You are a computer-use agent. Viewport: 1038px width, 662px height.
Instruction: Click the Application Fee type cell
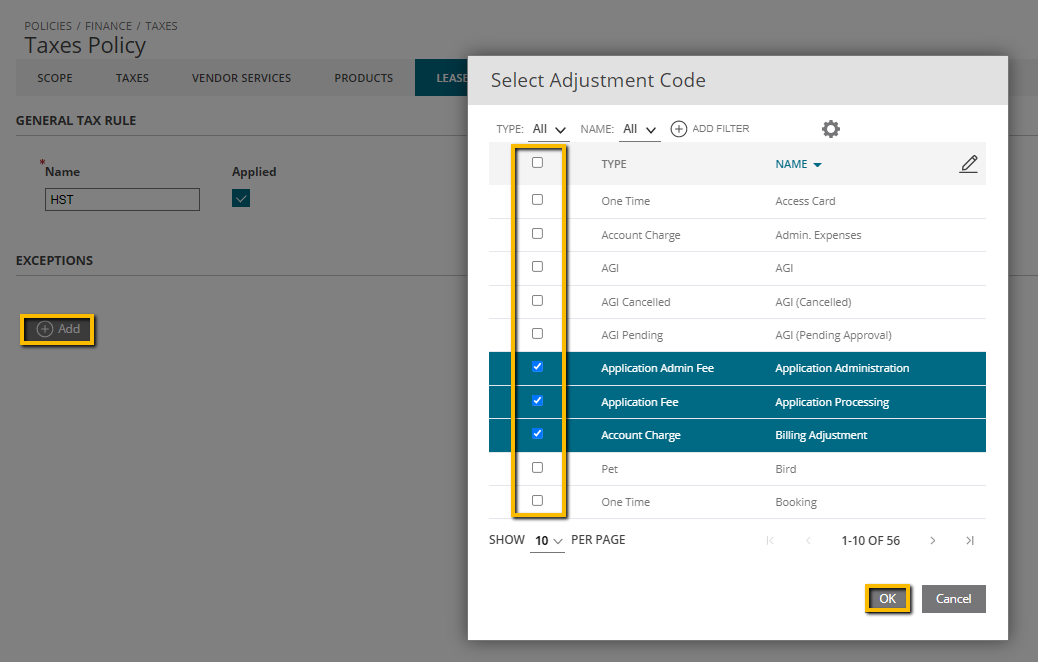[639, 402]
